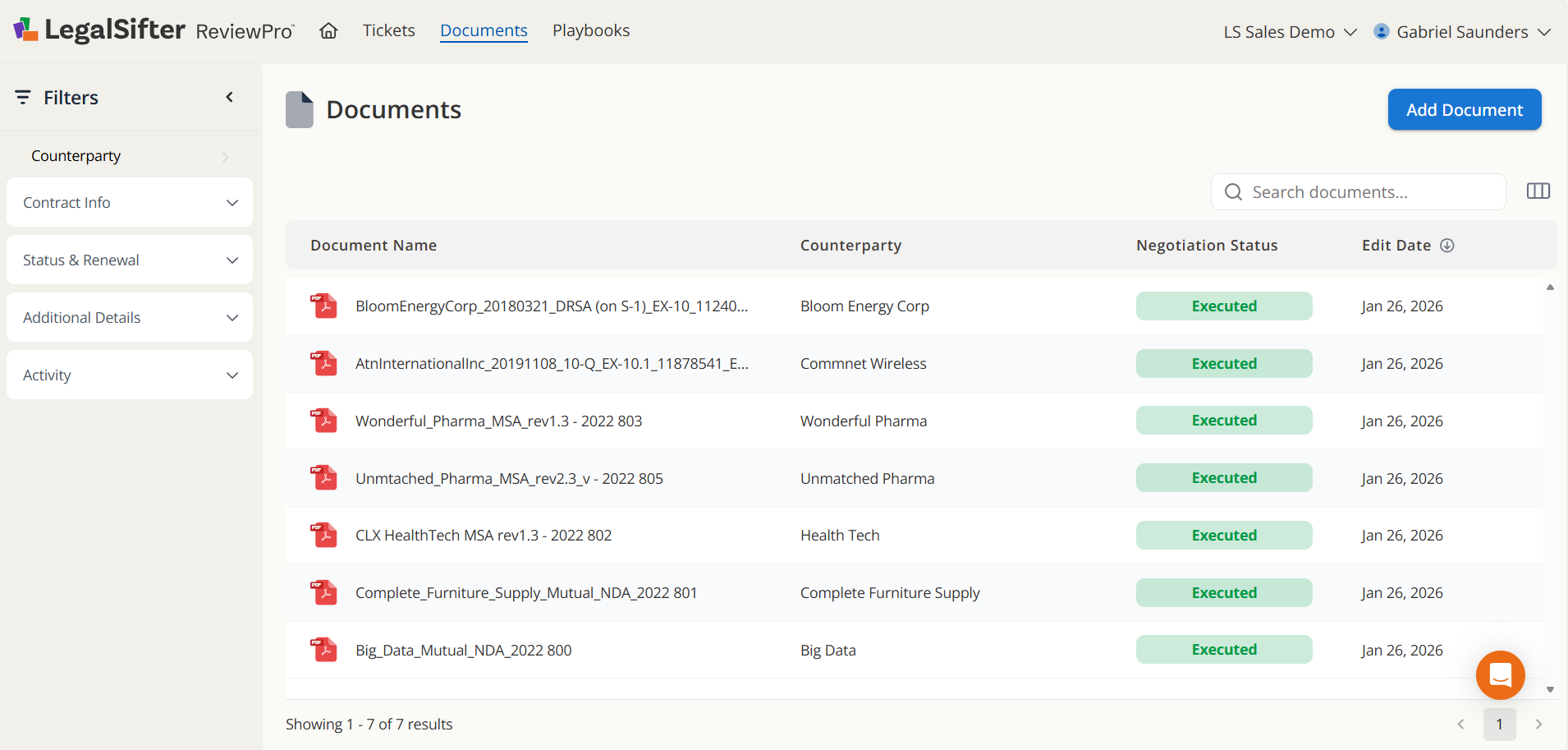Screen dimensions: 1568x750
Task: Open the orange chat support bubble
Action: point(1500,674)
